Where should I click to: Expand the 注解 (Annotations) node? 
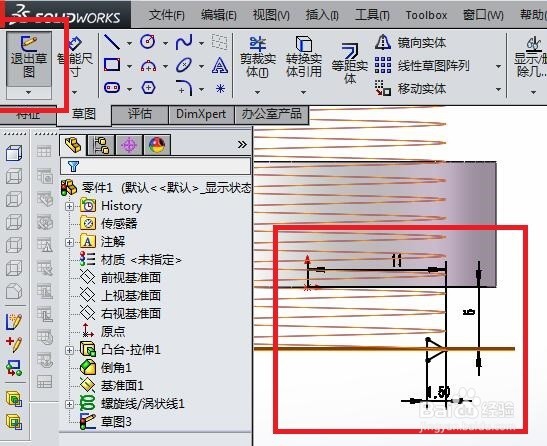pyautogui.click(x=69, y=242)
